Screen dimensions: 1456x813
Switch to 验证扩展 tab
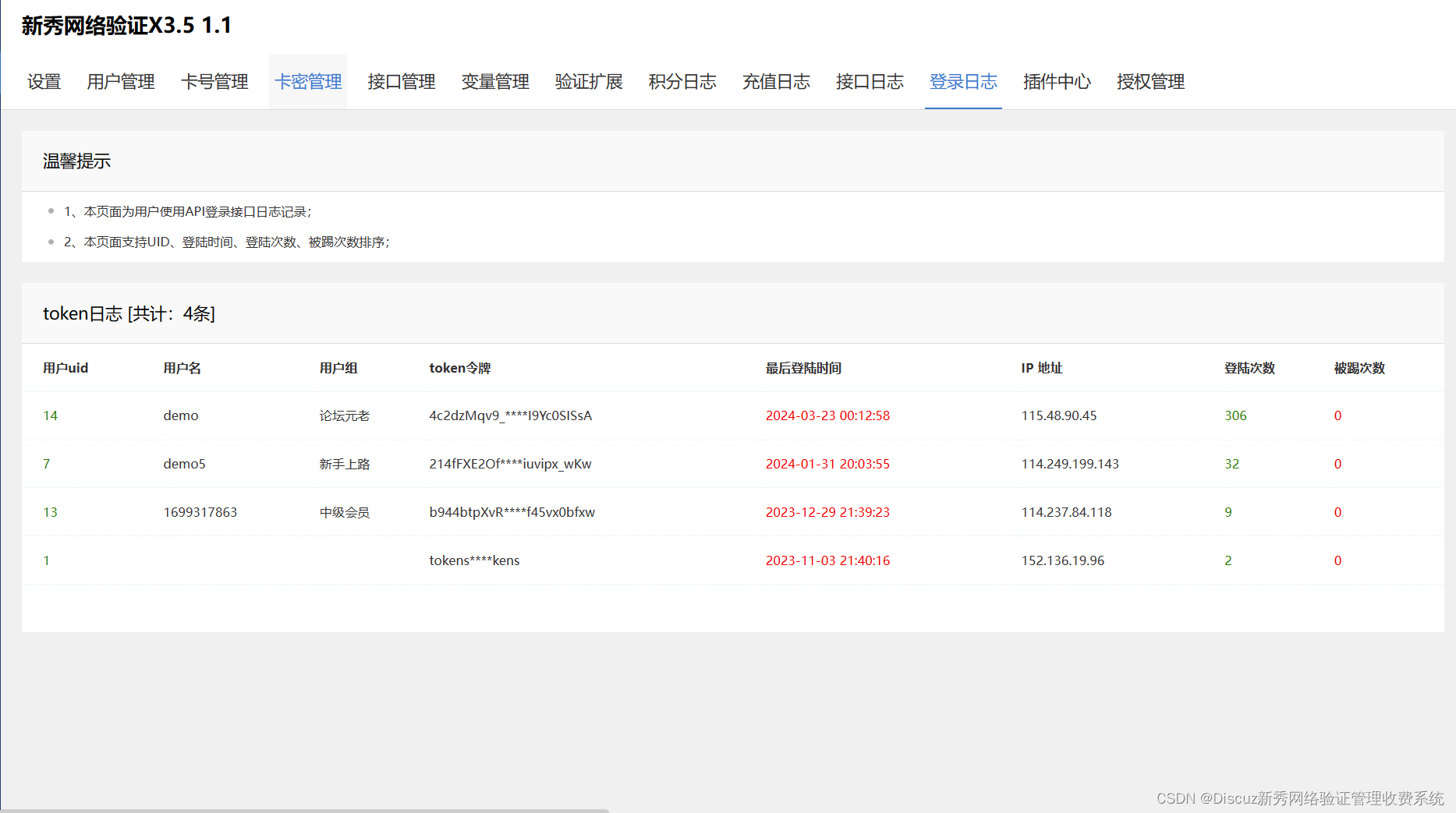589,82
